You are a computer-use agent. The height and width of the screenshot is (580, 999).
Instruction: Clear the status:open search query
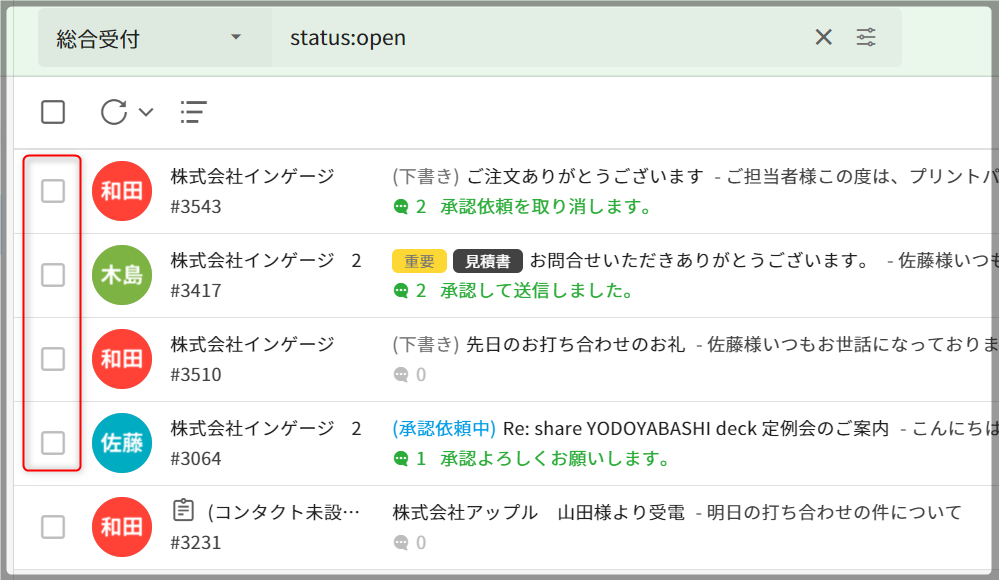pos(823,38)
